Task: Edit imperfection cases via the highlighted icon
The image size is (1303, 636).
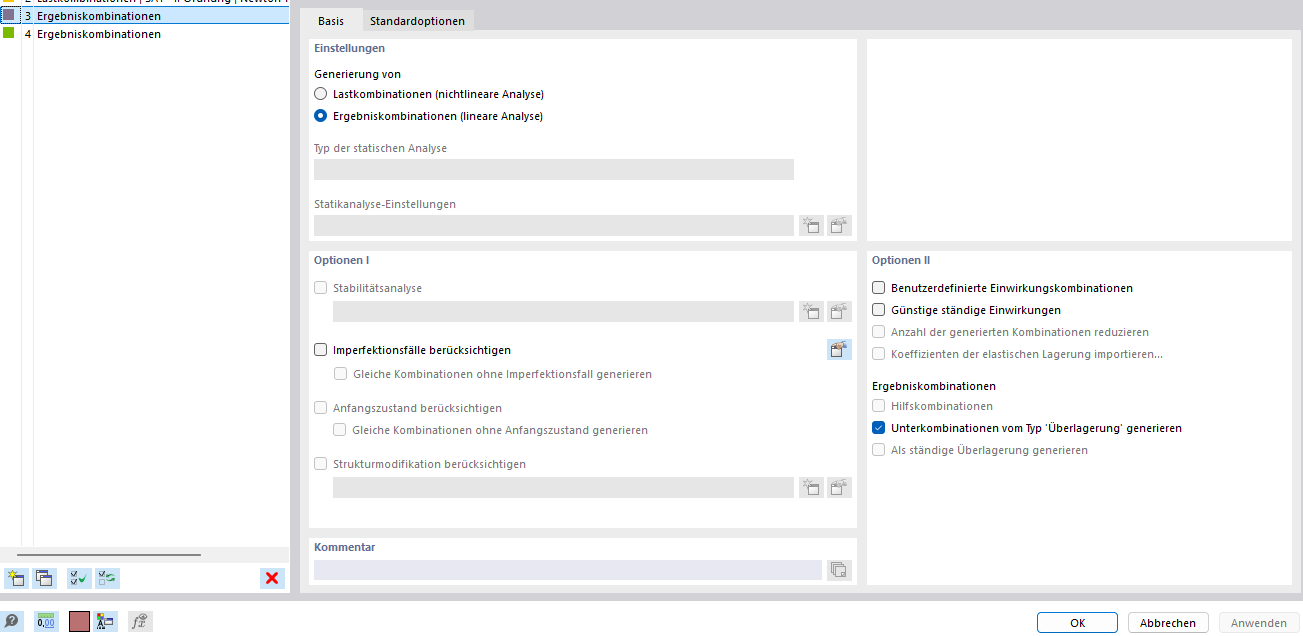Action: pyautogui.click(x=838, y=349)
